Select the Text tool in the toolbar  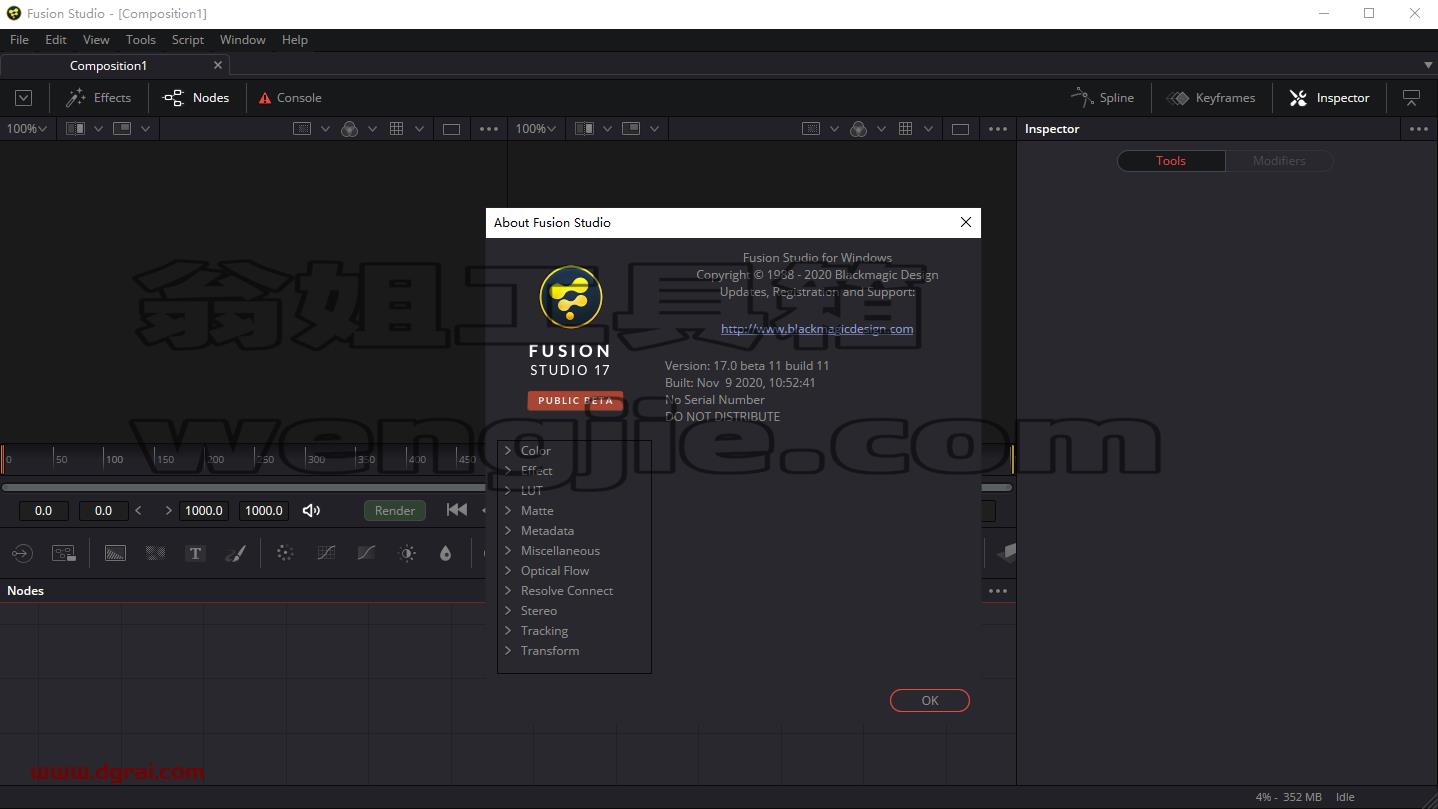click(195, 553)
